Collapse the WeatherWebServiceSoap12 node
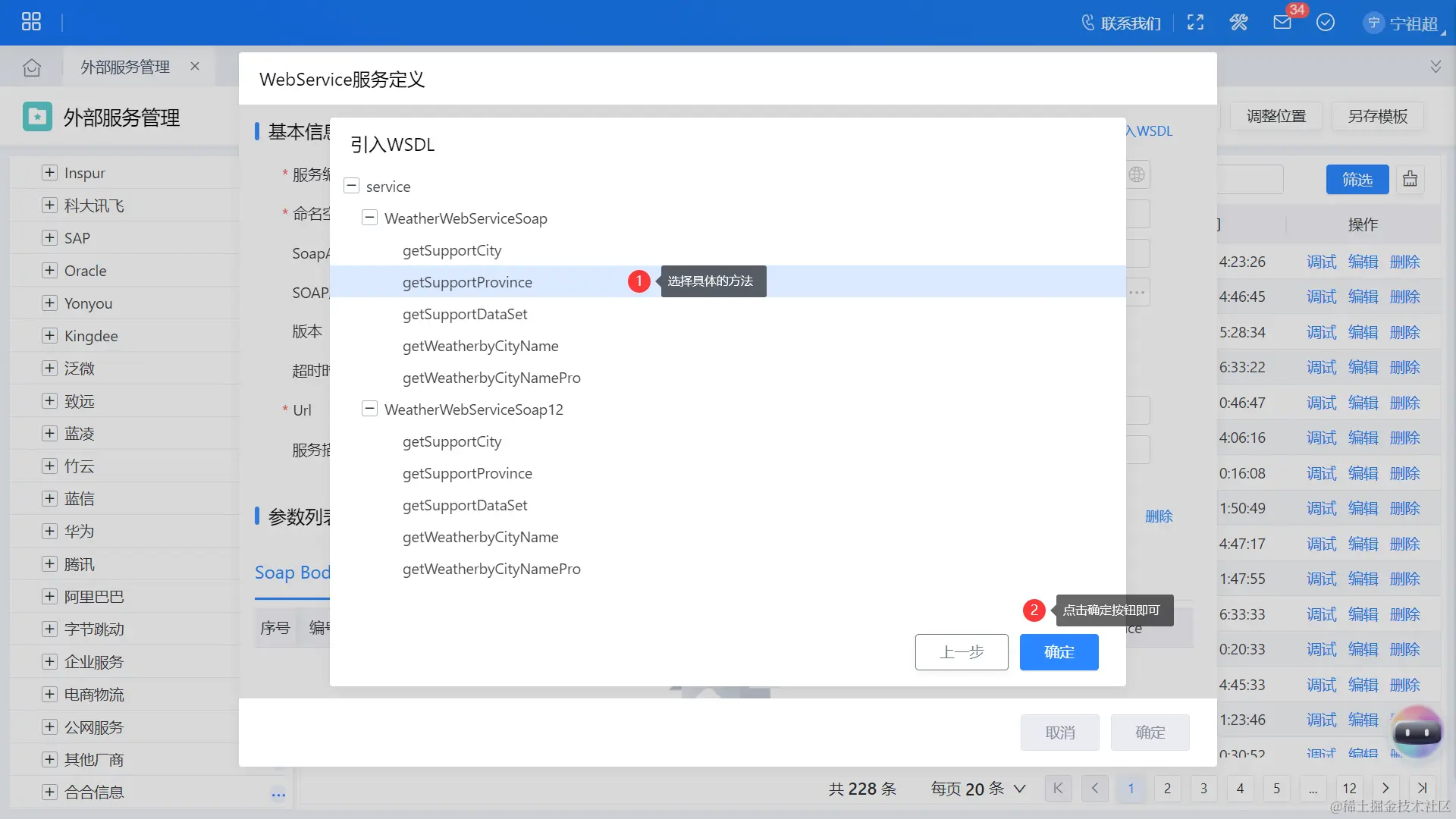This screenshot has width=1456, height=819. [x=369, y=409]
